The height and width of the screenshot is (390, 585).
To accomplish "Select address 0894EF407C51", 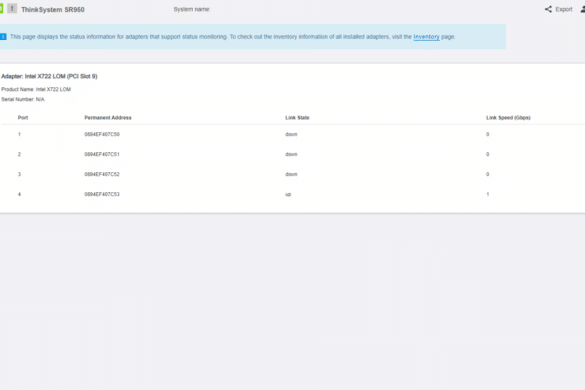I will (x=102, y=154).
